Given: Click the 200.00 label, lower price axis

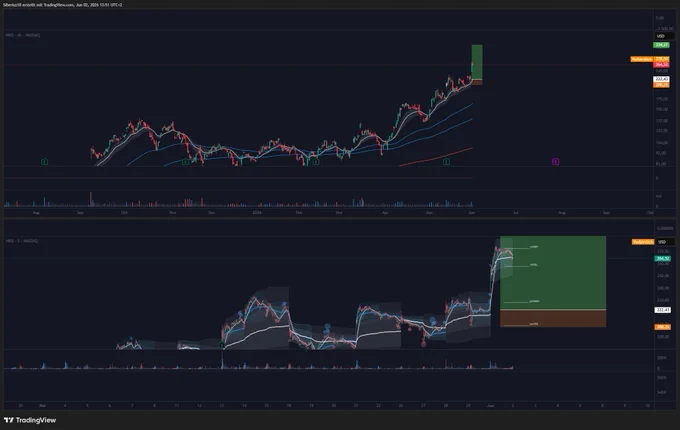Looking at the screenshot, I should tap(663, 336).
